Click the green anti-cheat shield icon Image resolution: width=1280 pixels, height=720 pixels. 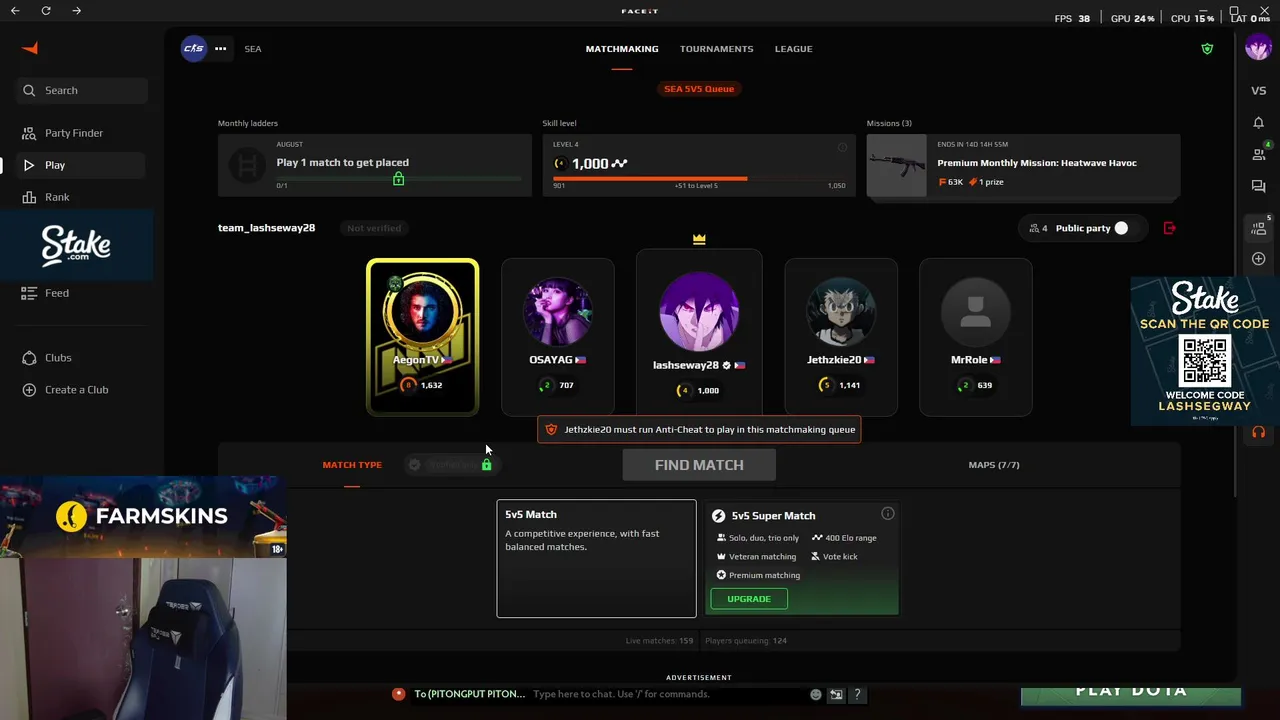pyautogui.click(x=1207, y=48)
